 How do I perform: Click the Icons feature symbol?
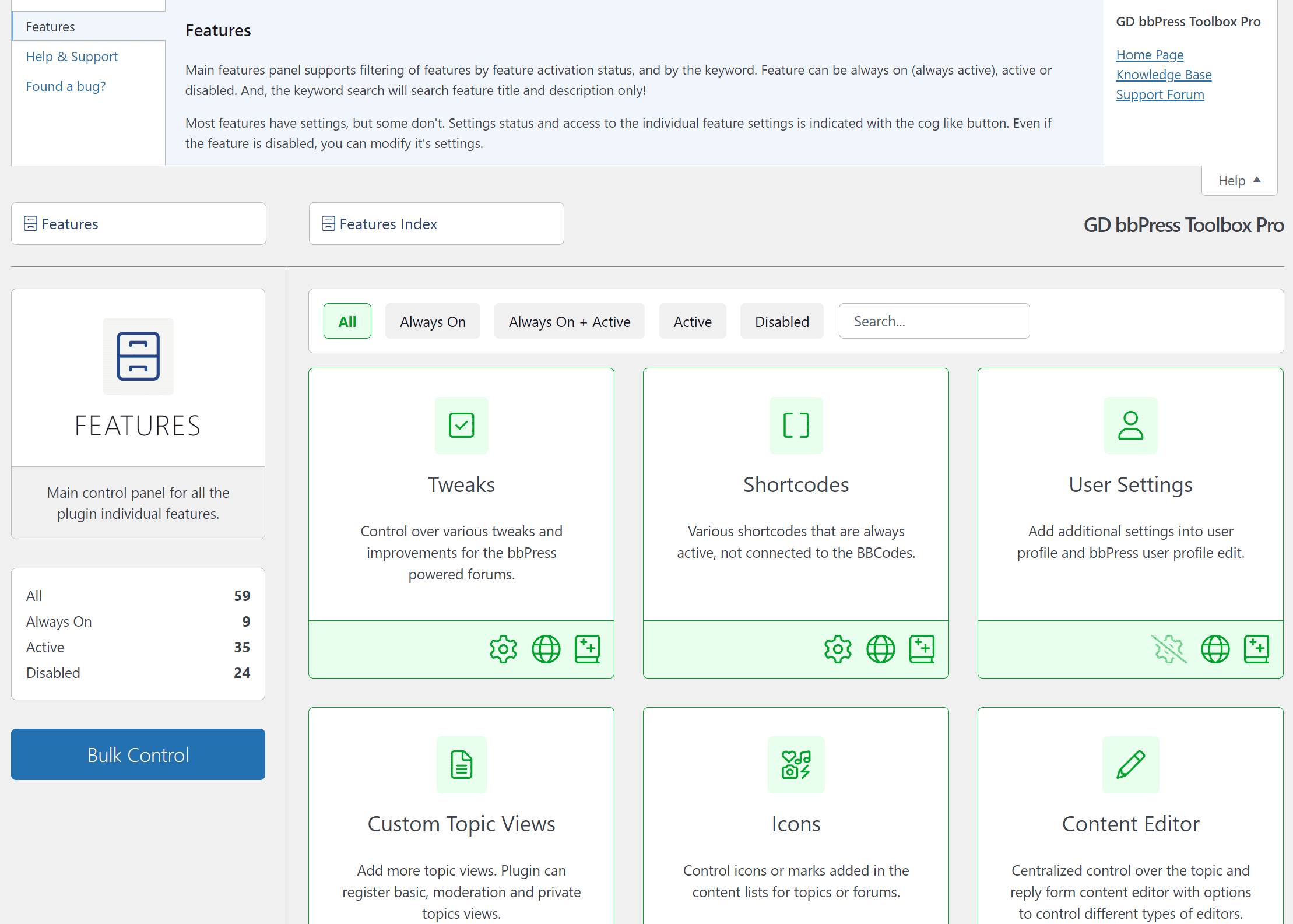coord(796,765)
